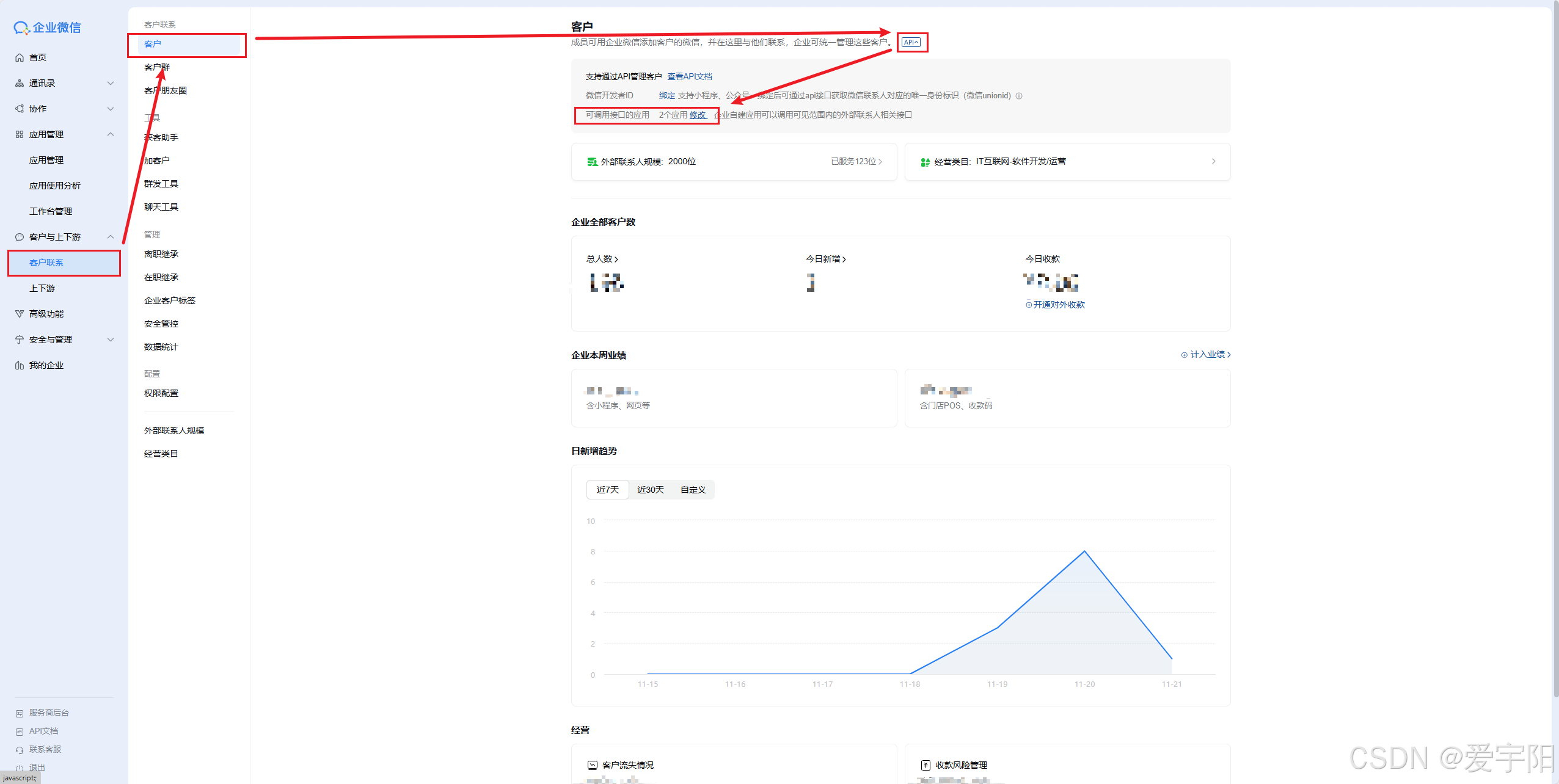Click the 客户流失情况 chart icon

[592, 765]
